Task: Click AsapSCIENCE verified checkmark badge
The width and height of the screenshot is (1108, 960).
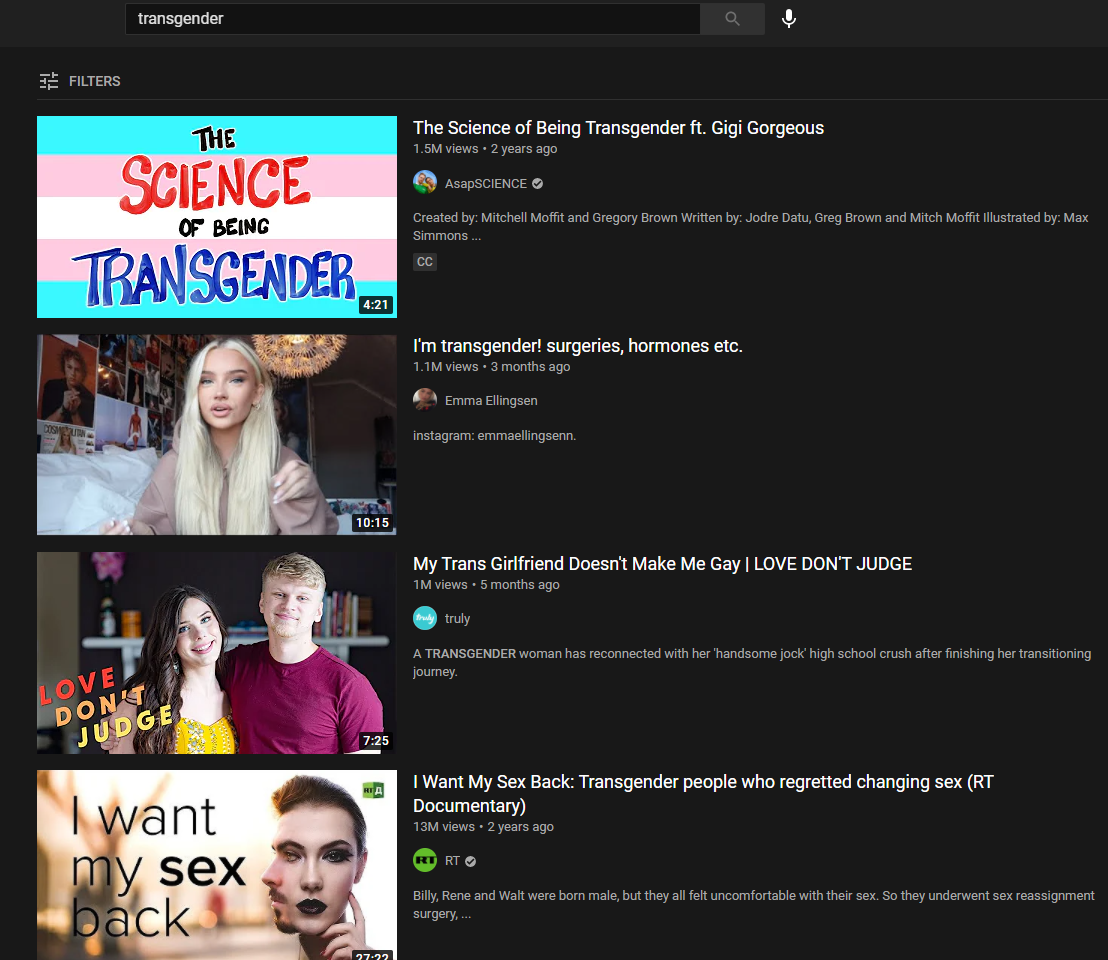Action: click(538, 184)
